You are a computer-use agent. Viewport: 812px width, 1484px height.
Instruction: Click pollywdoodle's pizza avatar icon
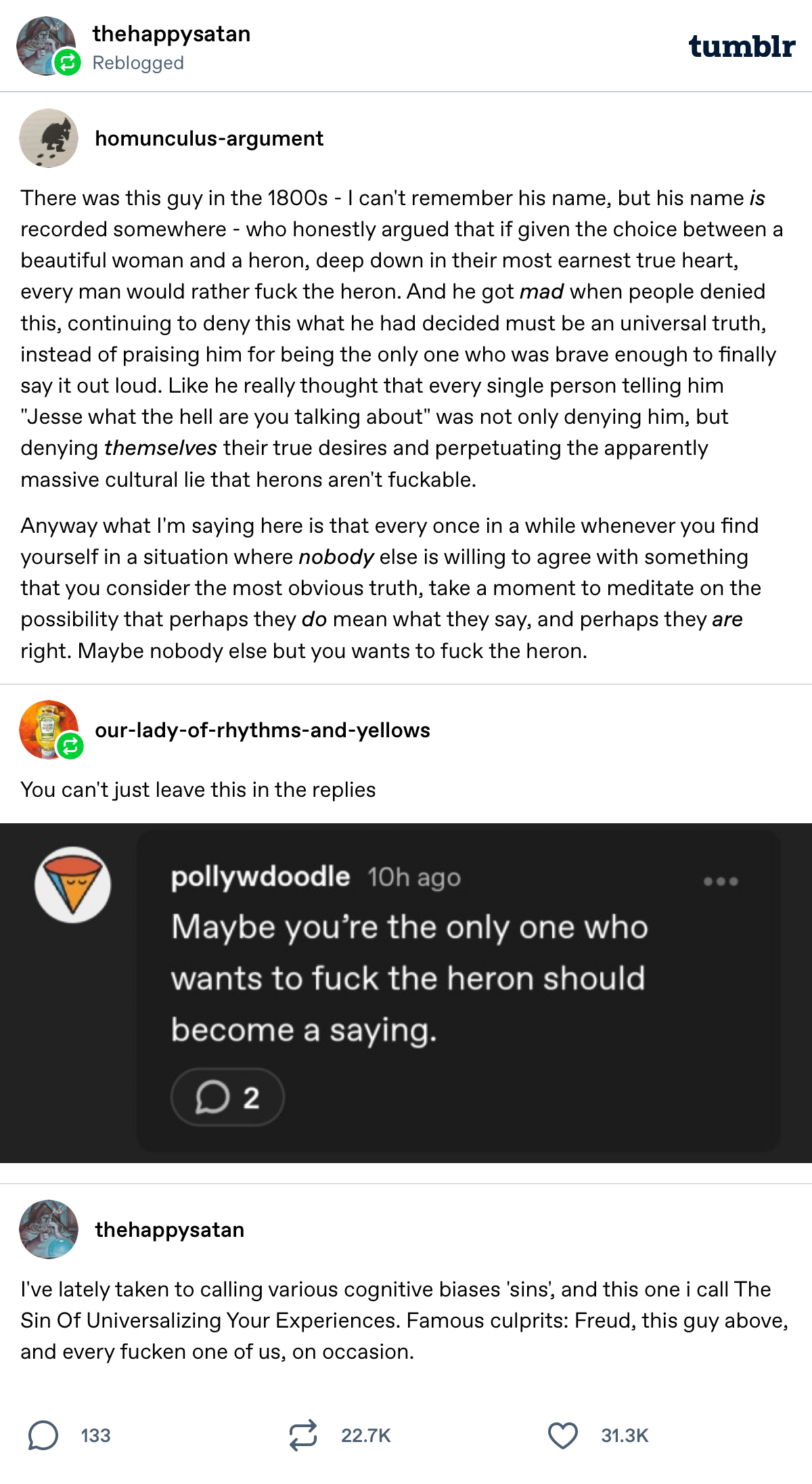(72, 885)
